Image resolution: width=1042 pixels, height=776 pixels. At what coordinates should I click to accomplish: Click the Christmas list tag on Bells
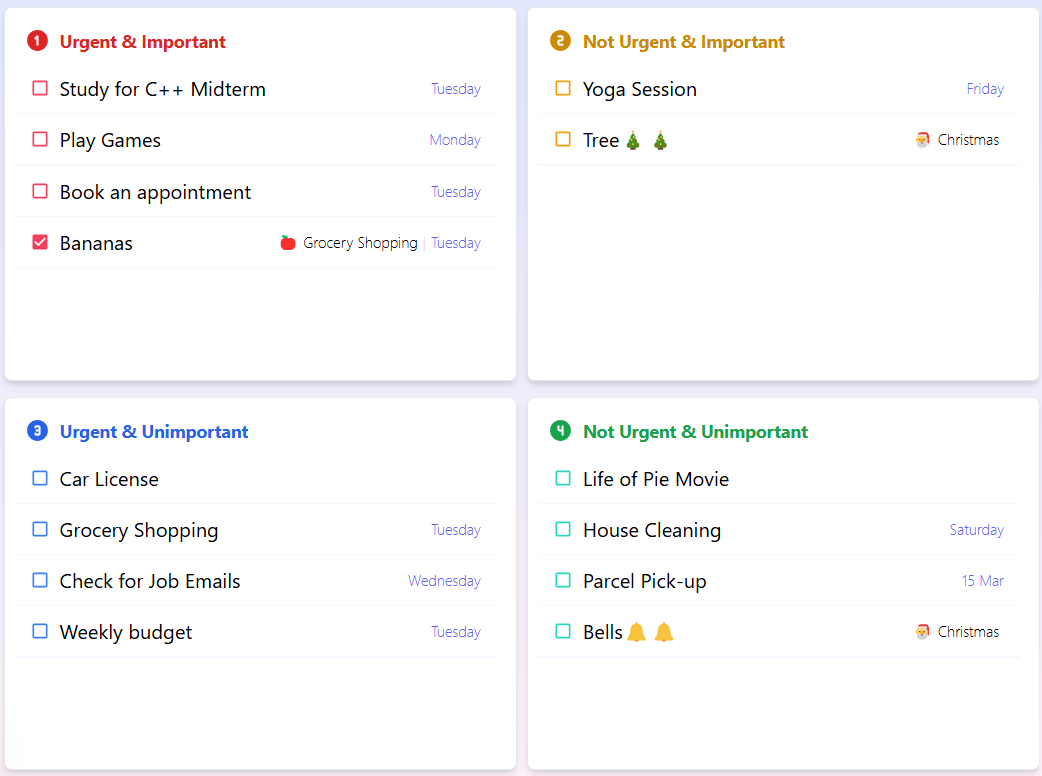pyautogui.click(x=968, y=632)
